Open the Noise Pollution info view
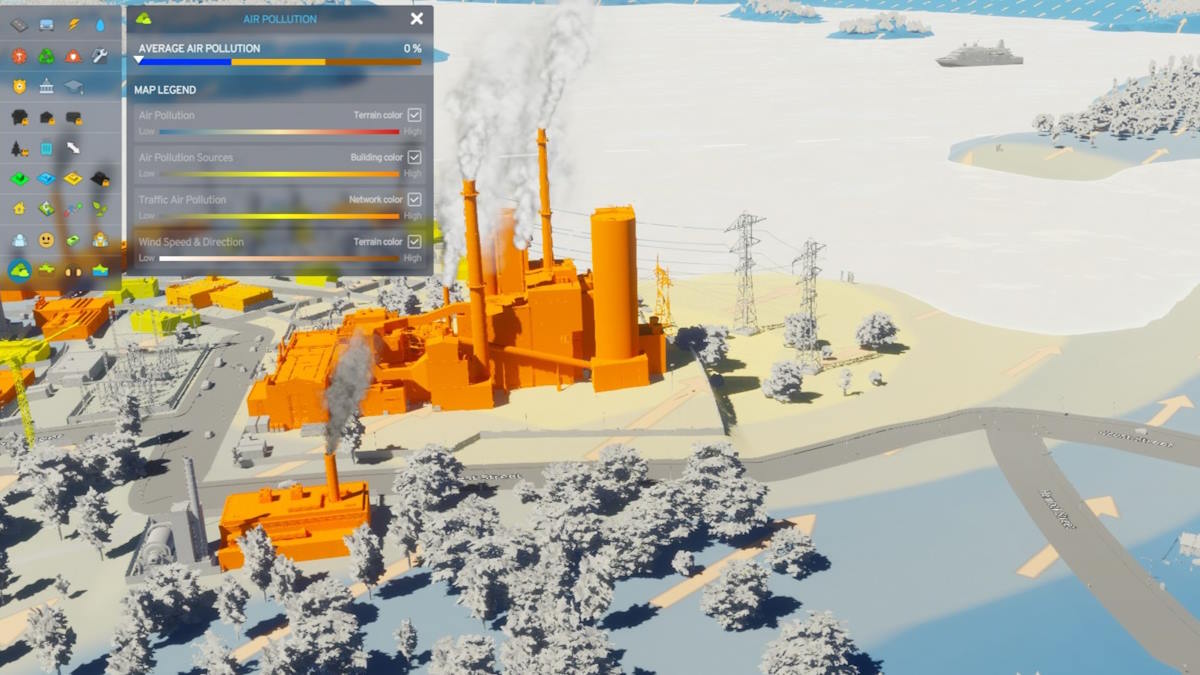This screenshot has height=675, width=1200. click(73, 270)
